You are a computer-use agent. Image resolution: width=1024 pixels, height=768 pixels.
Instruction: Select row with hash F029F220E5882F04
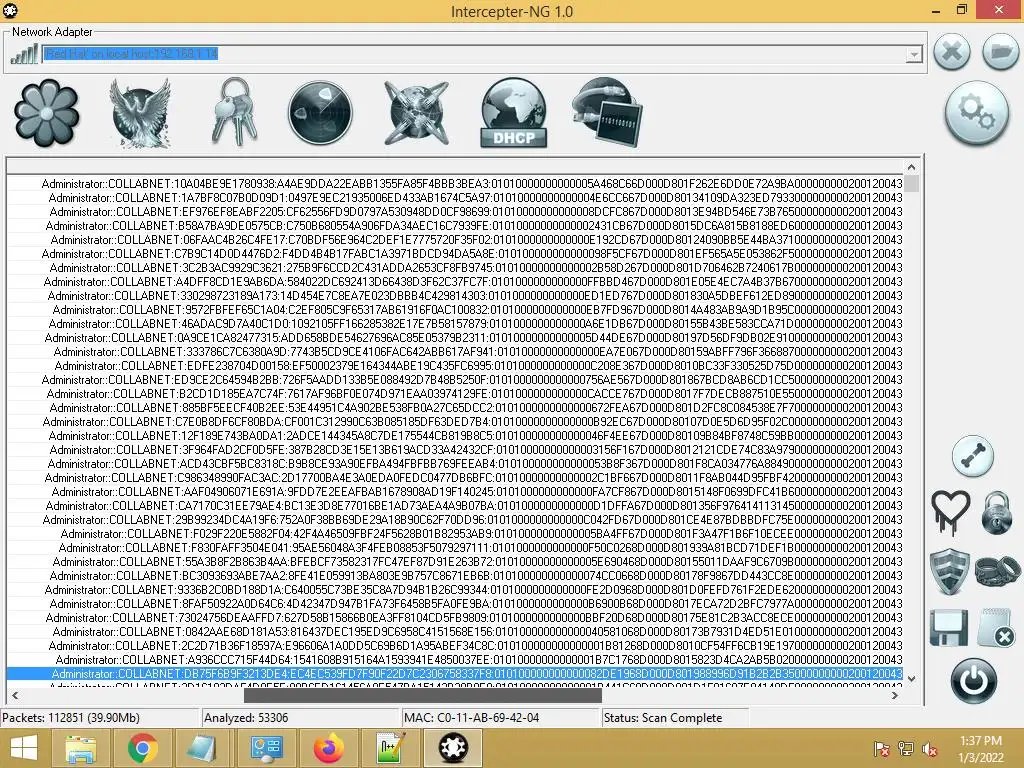point(455,534)
